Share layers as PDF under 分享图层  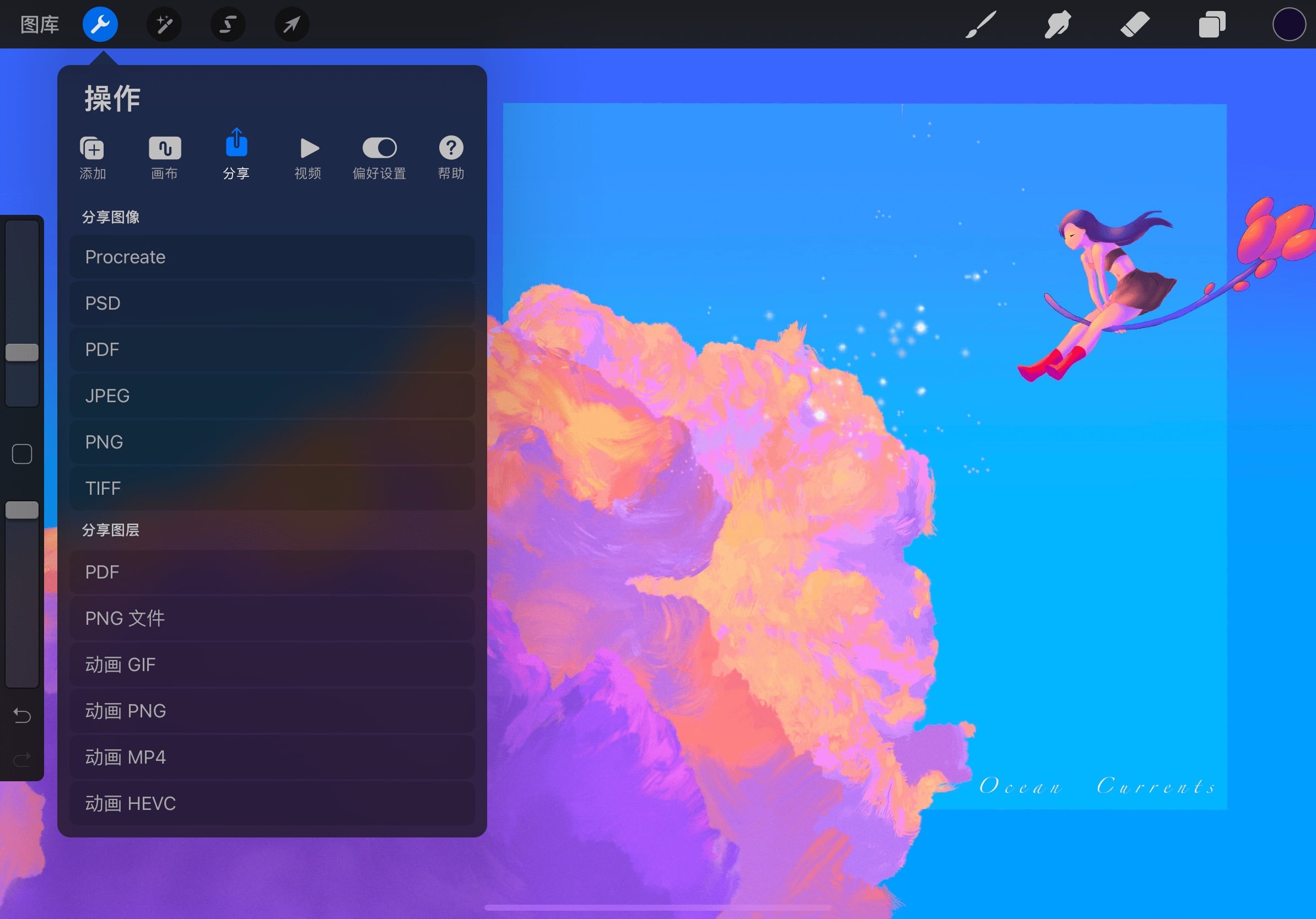[272, 572]
